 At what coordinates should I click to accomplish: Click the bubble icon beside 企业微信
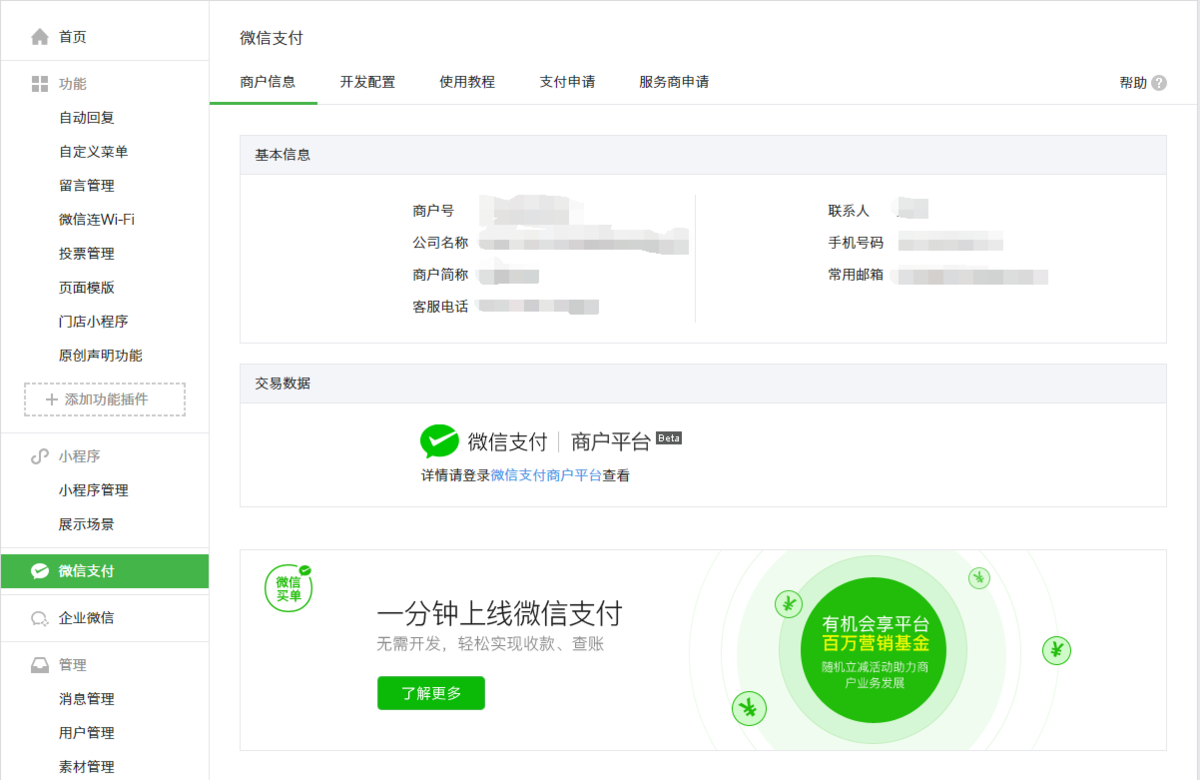pyautogui.click(x=40, y=618)
